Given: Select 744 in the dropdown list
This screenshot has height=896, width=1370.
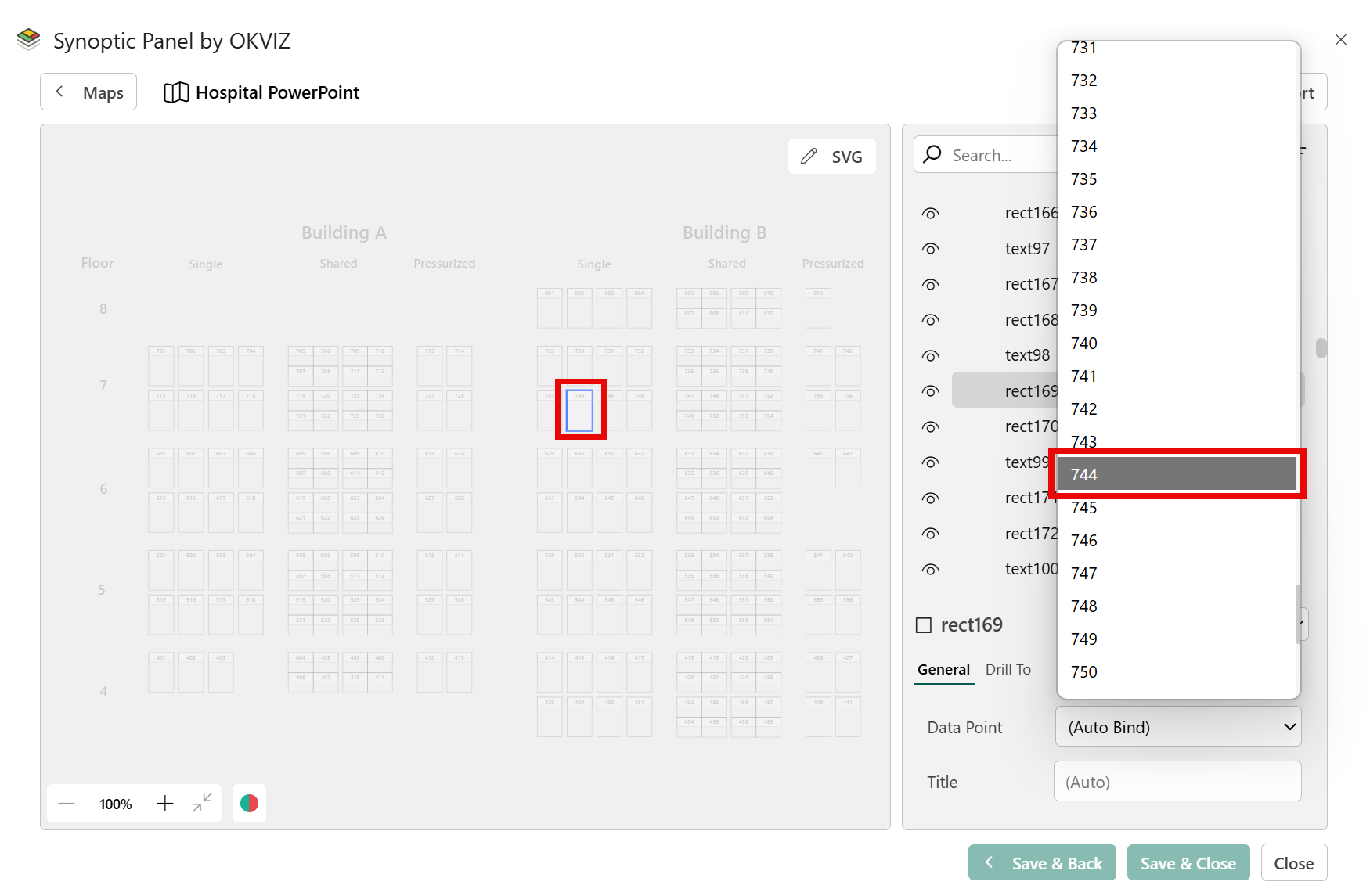Looking at the screenshot, I should pyautogui.click(x=1176, y=474).
